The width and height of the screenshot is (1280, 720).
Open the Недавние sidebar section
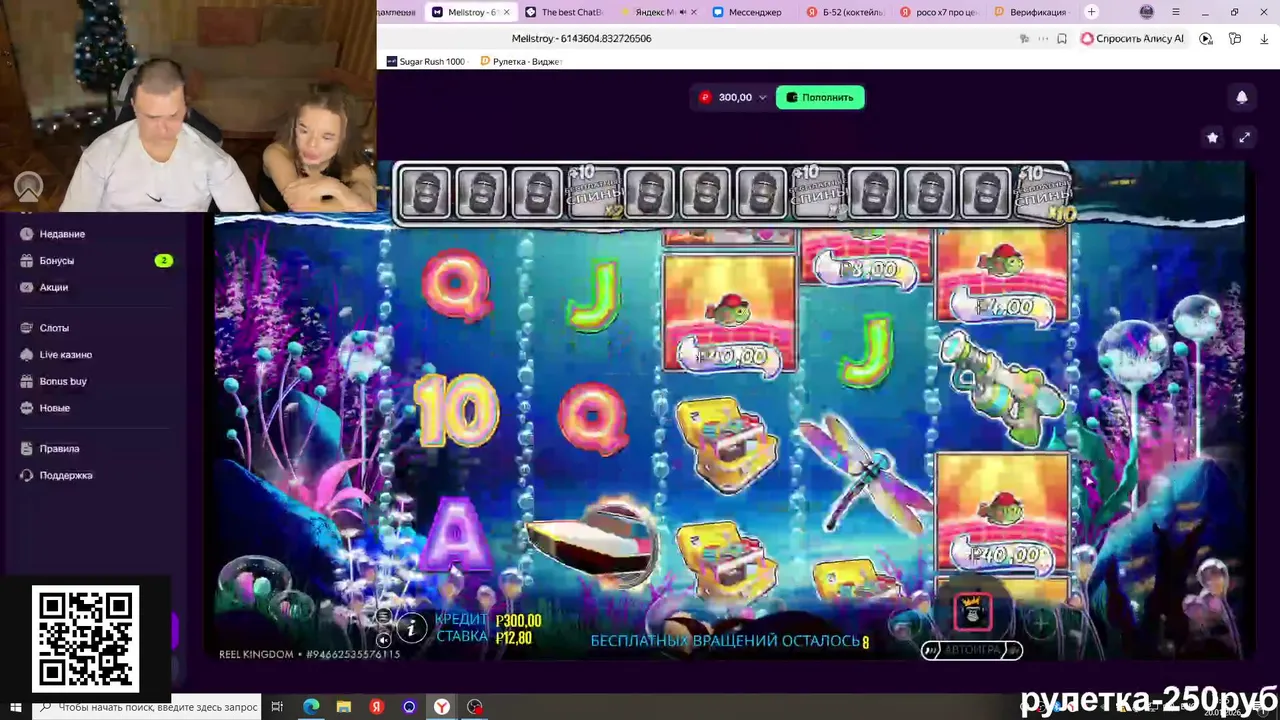coord(62,234)
